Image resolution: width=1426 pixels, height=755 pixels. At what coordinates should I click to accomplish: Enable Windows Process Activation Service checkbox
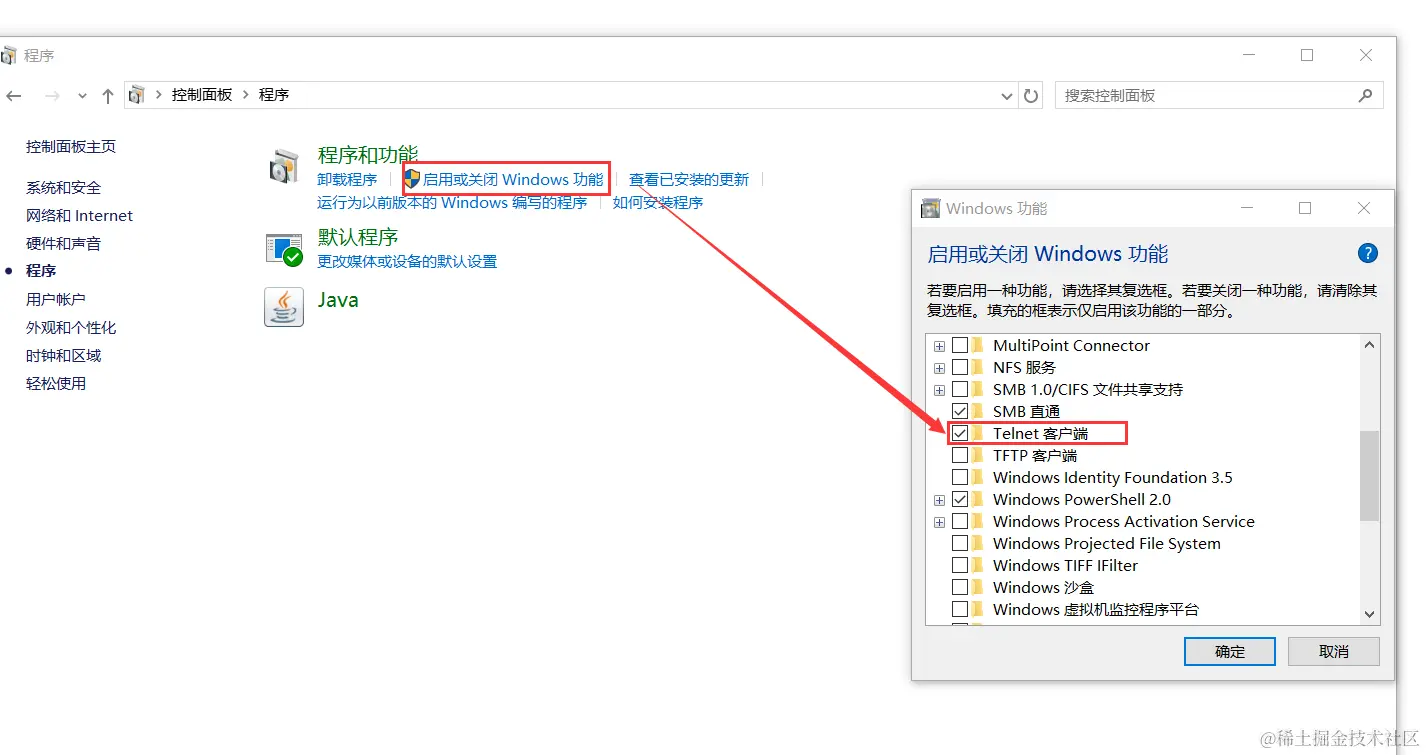960,521
